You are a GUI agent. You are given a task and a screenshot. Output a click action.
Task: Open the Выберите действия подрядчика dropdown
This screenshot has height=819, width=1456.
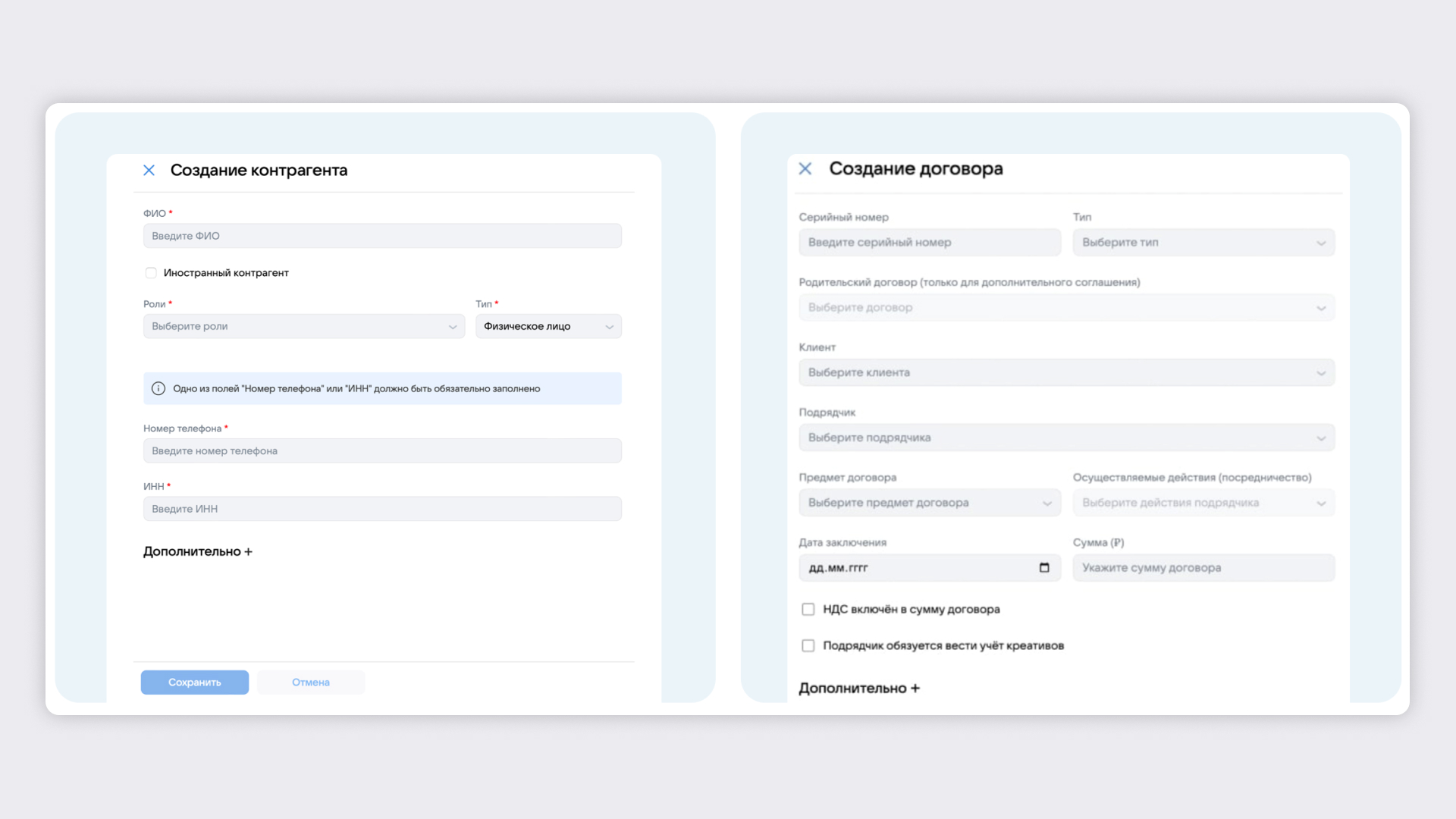[1203, 504]
